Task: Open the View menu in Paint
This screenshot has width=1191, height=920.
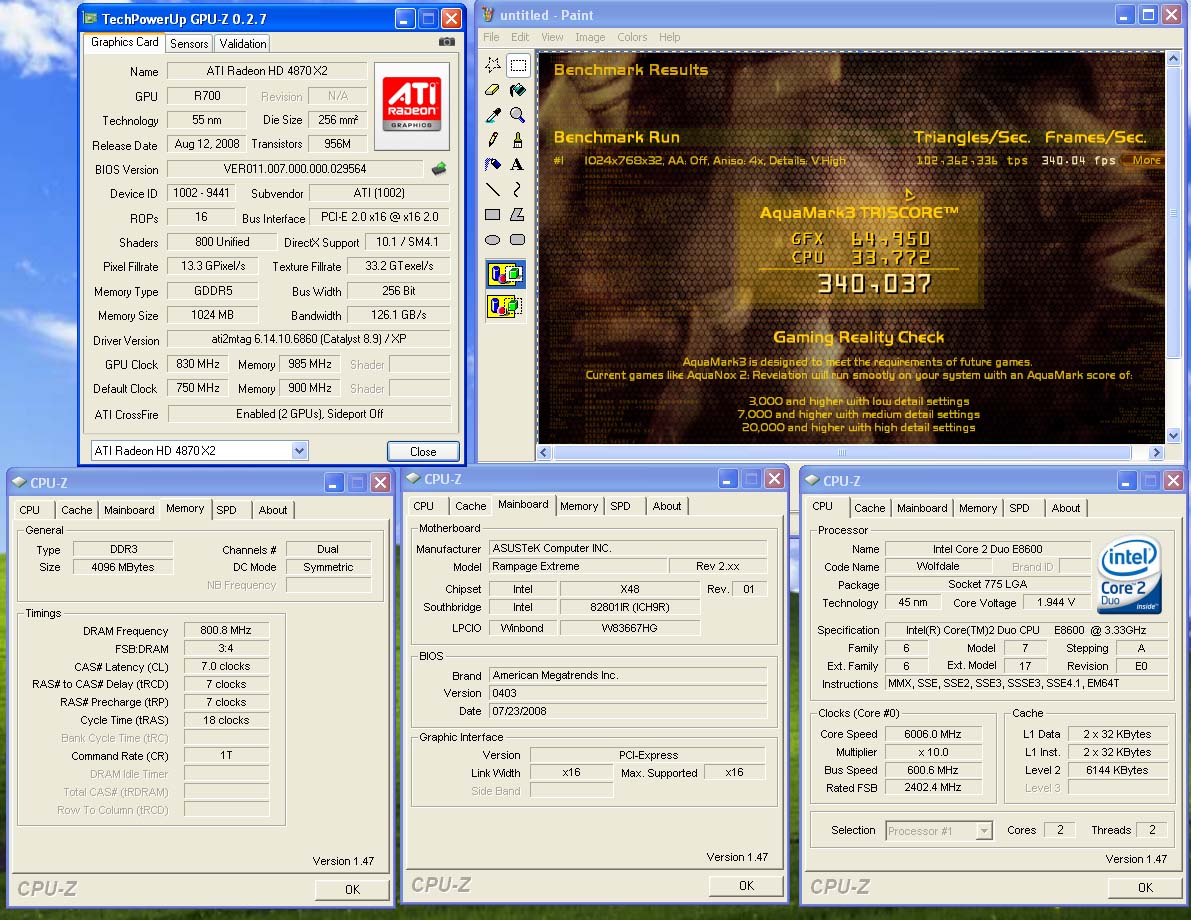Action: tap(552, 37)
